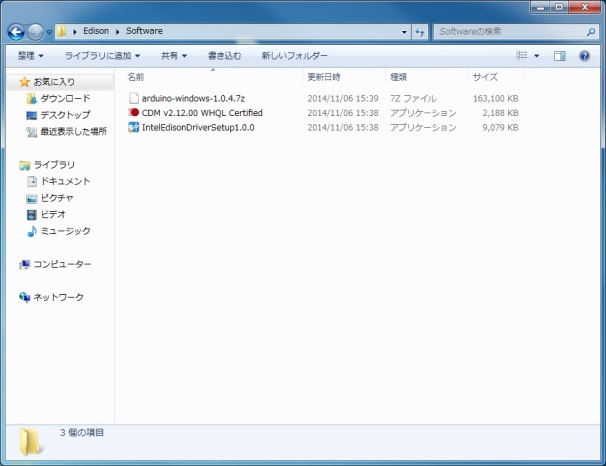
Task: Select the Edison breadcrumb segment
Action: point(96,31)
